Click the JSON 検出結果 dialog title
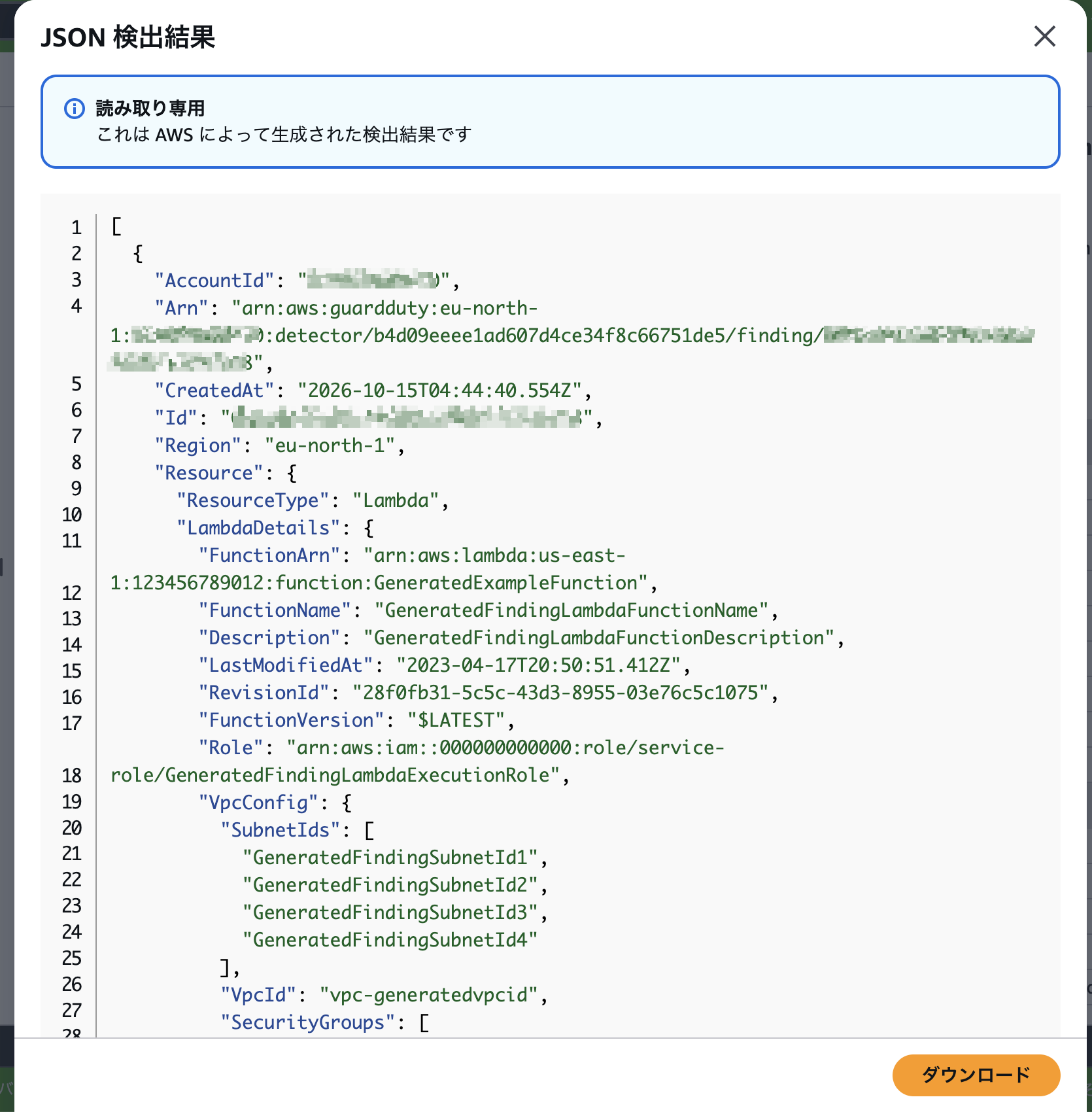Image resolution: width=1092 pixels, height=1112 pixels. (128, 37)
